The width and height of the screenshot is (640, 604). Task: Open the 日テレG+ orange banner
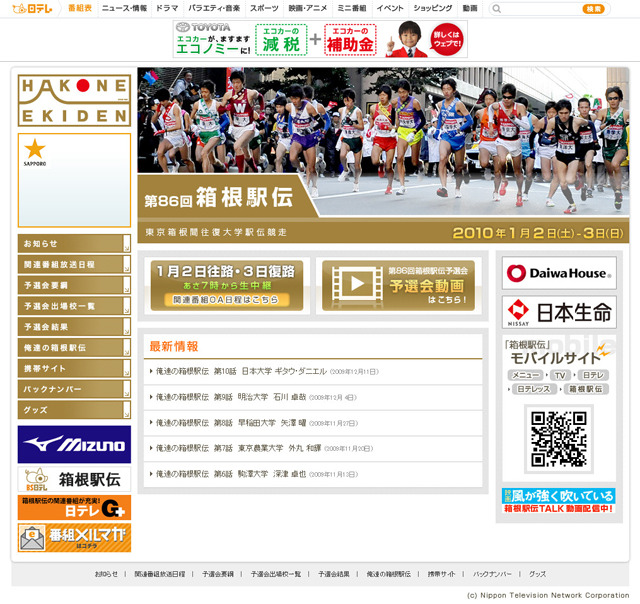(x=74, y=507)
